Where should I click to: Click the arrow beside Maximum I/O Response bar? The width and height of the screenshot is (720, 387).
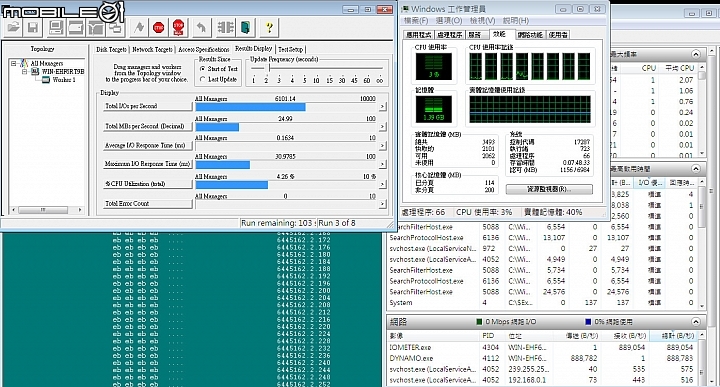point(382,164)
